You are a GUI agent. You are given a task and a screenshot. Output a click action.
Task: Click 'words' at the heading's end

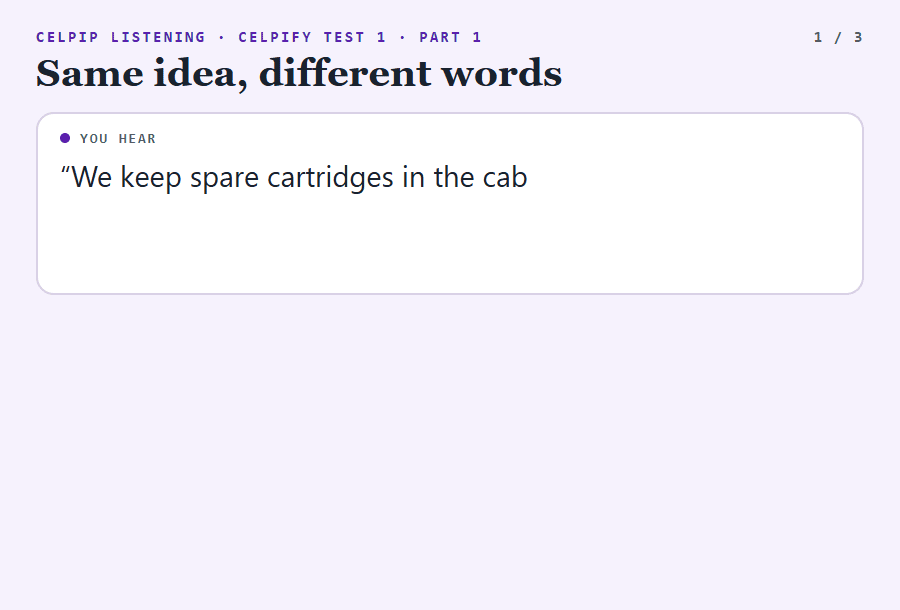point(501,73)
